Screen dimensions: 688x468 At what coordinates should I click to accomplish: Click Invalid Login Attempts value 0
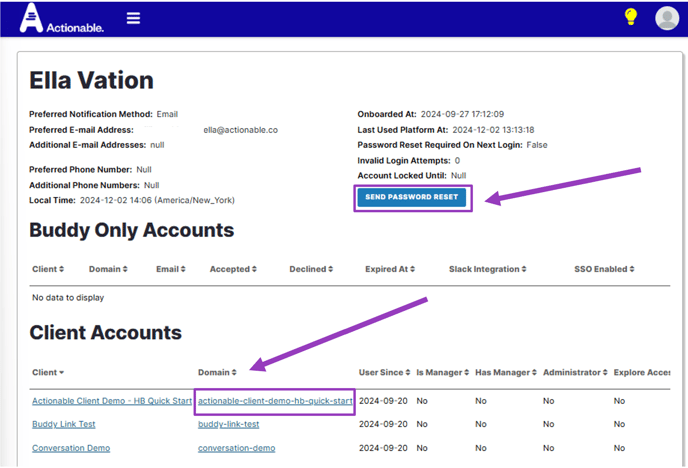click(457, 161)
